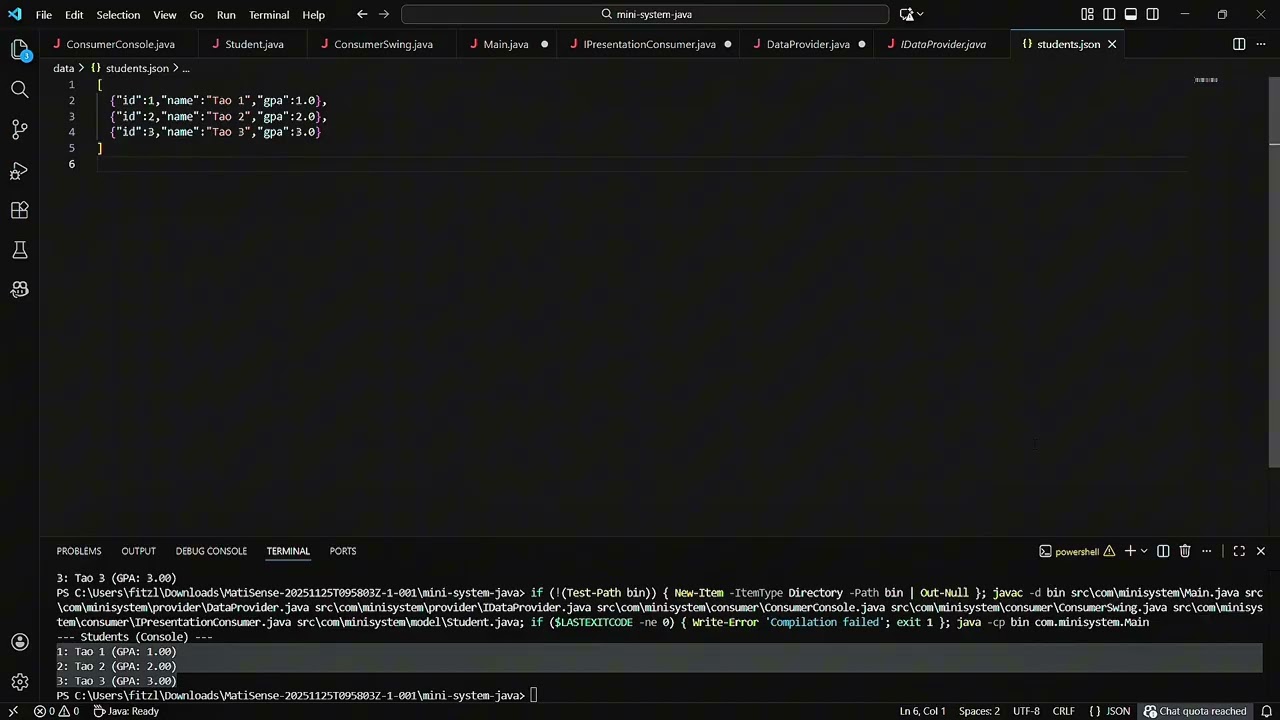Open the Edit menu

tap(74, 15)
